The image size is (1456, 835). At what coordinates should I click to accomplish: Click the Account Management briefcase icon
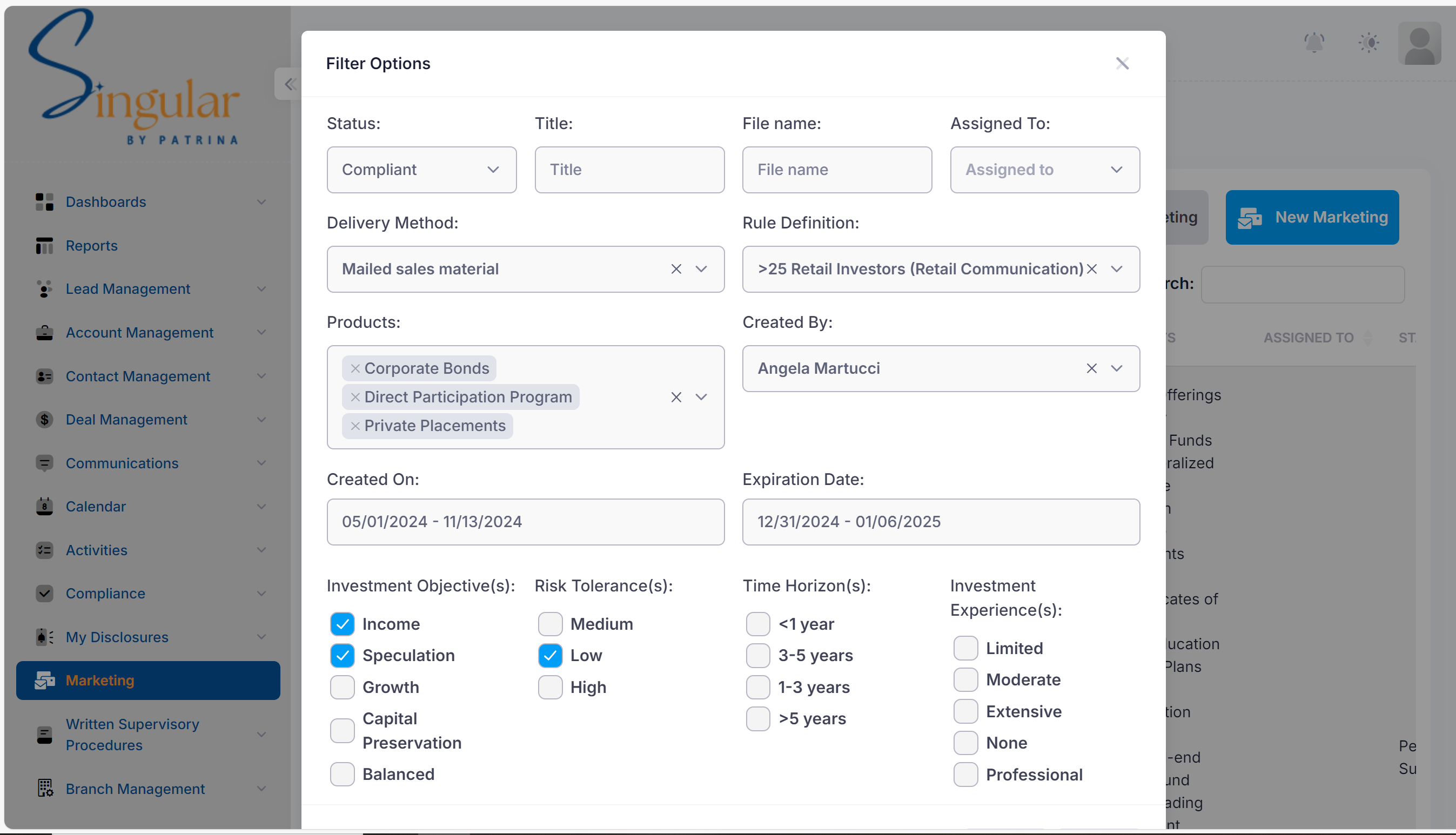tap(44, 333)
